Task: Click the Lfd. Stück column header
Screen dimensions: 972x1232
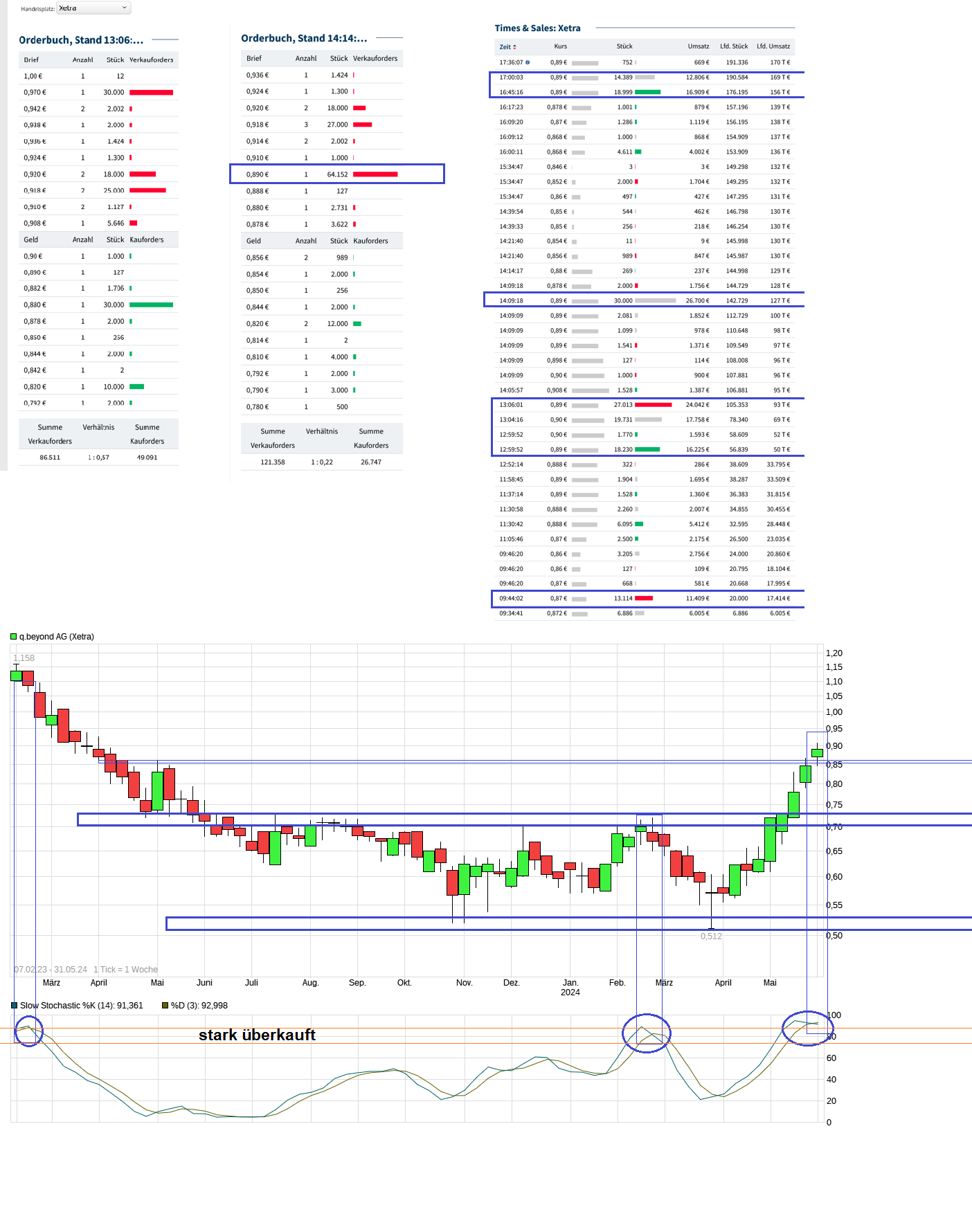Action: pyautogui.click(x=734, y=46)
